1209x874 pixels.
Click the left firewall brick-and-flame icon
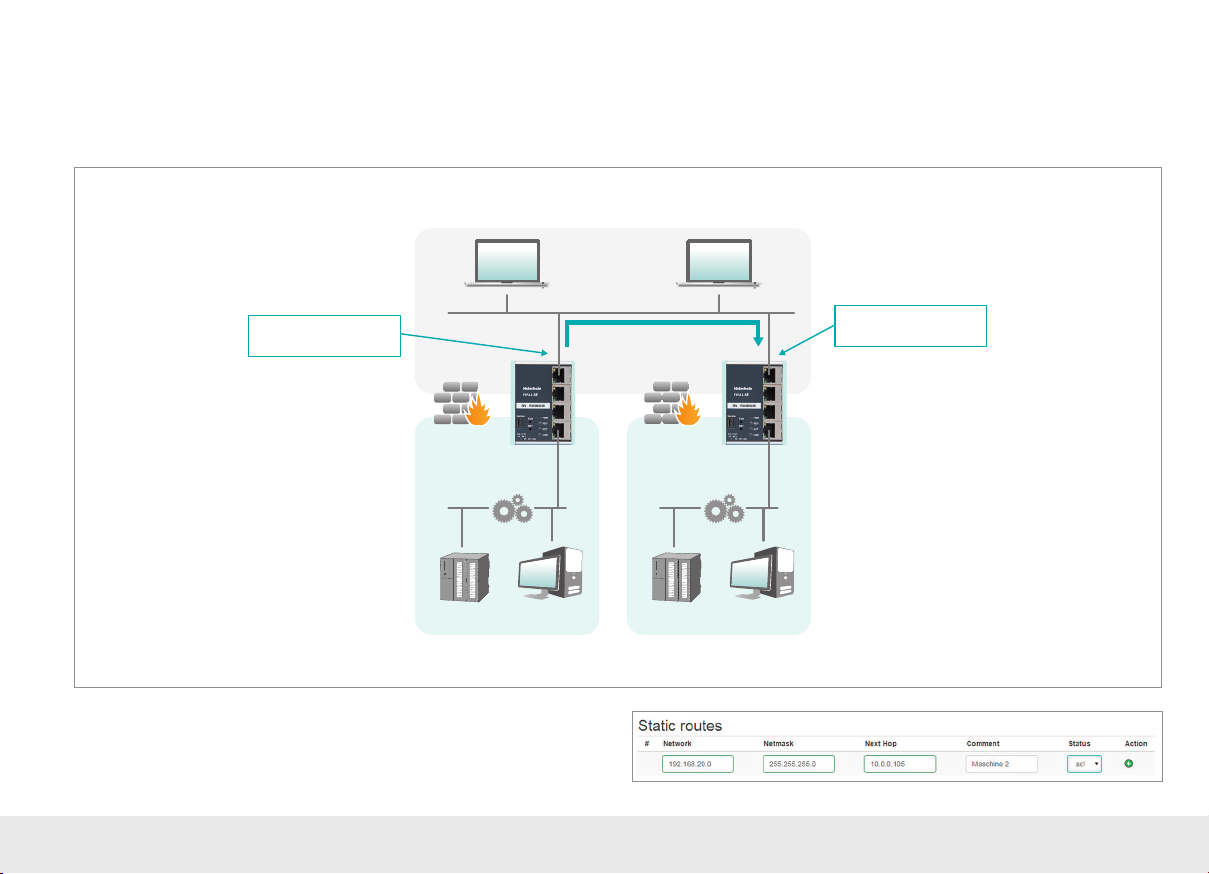[x=460, y=402]
